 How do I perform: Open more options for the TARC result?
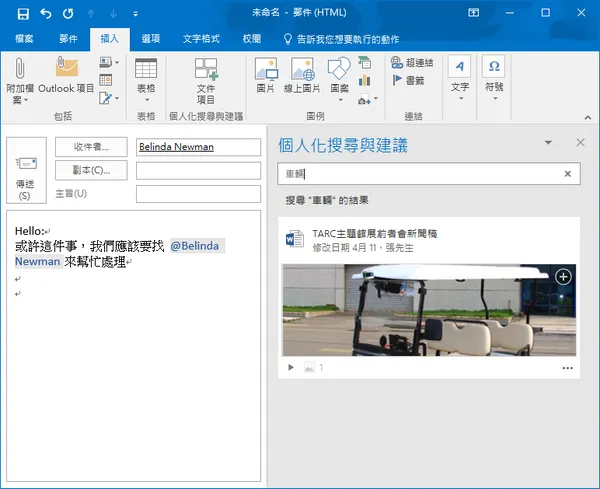click(x=568, y=368)
